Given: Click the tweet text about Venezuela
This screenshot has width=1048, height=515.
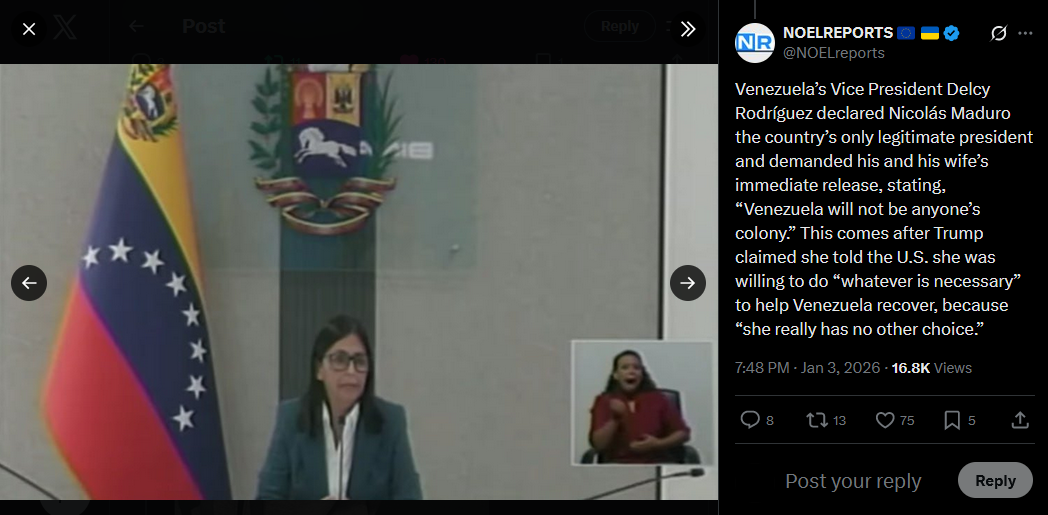Looking at the screenshot, I should (884, 209).
